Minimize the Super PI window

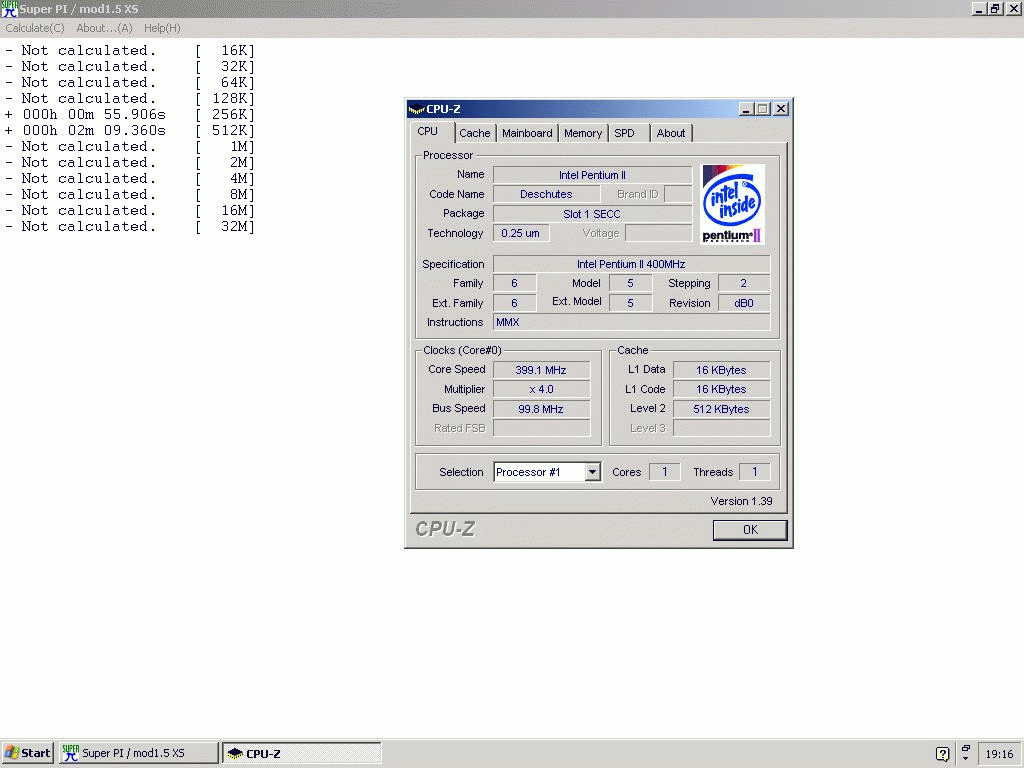click(x=979, y=9)
